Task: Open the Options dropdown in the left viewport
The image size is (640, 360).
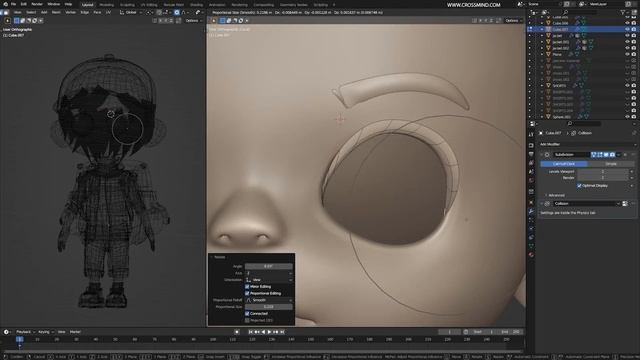Action: 193,20
